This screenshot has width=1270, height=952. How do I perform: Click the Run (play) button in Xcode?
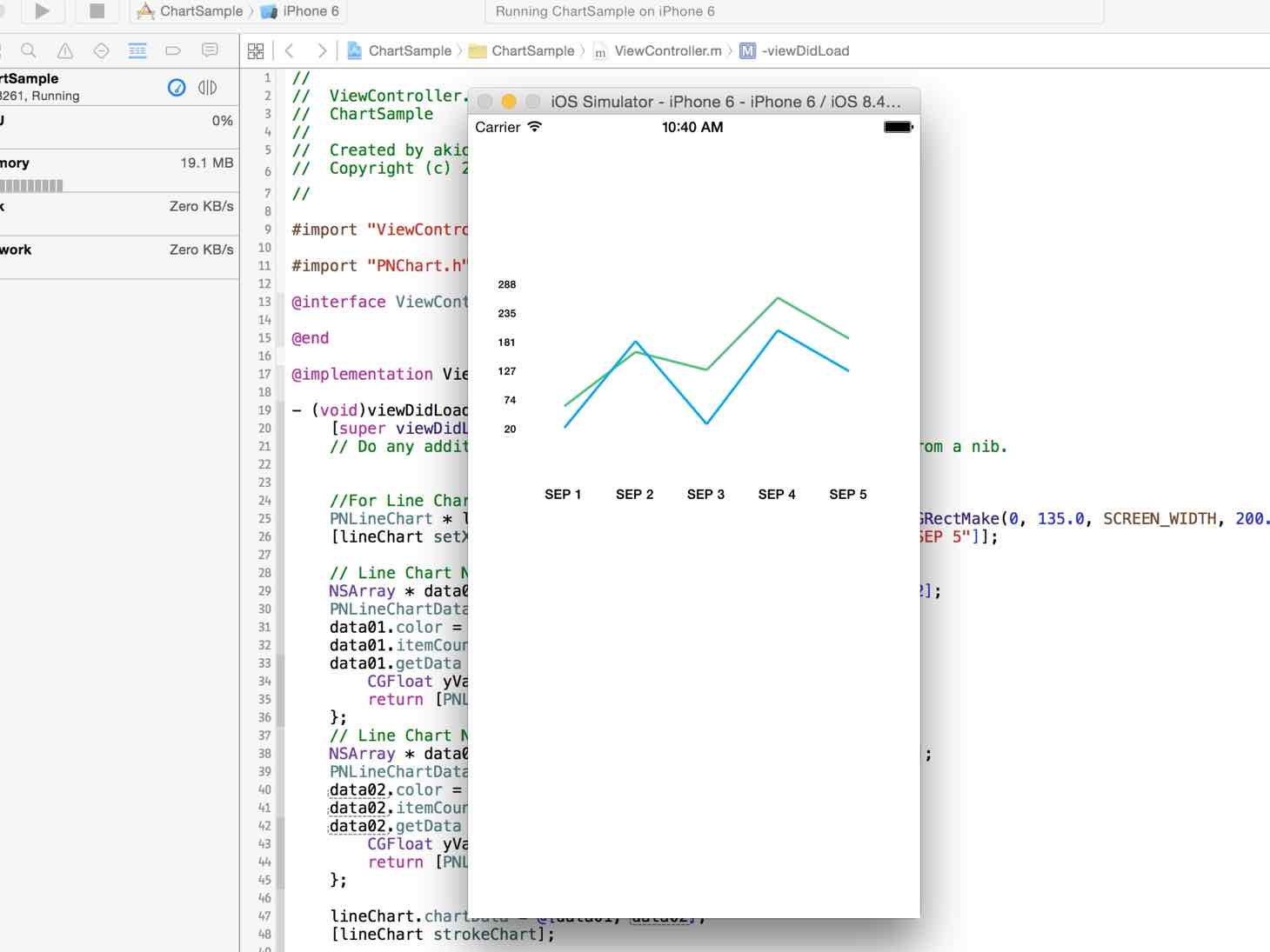coord(42,10)
